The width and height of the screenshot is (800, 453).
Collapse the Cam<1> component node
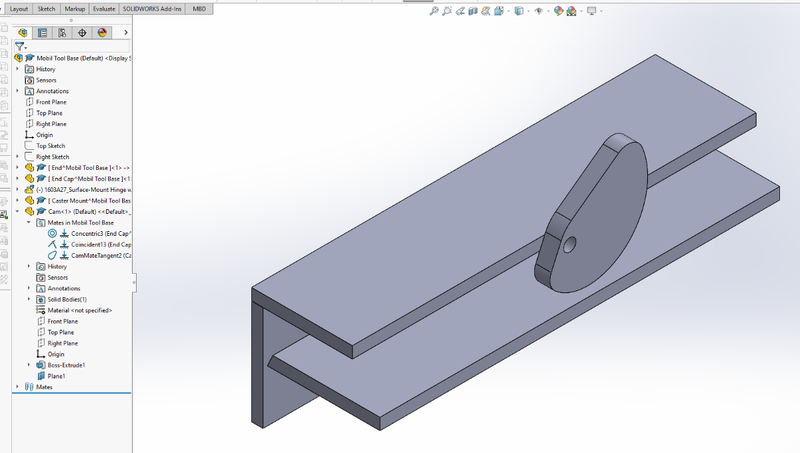tap(17, 211)
